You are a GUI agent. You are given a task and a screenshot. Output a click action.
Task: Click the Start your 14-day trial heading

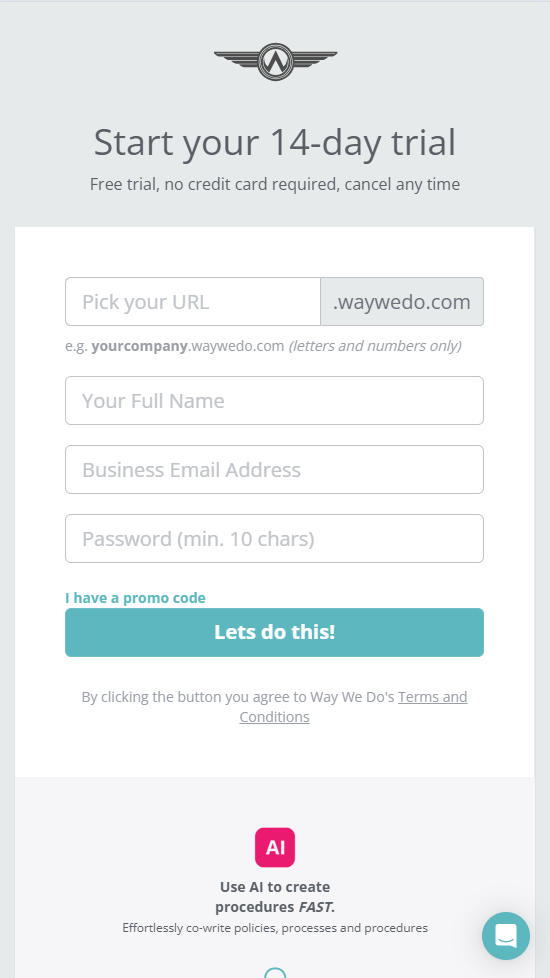coord(275,142)
